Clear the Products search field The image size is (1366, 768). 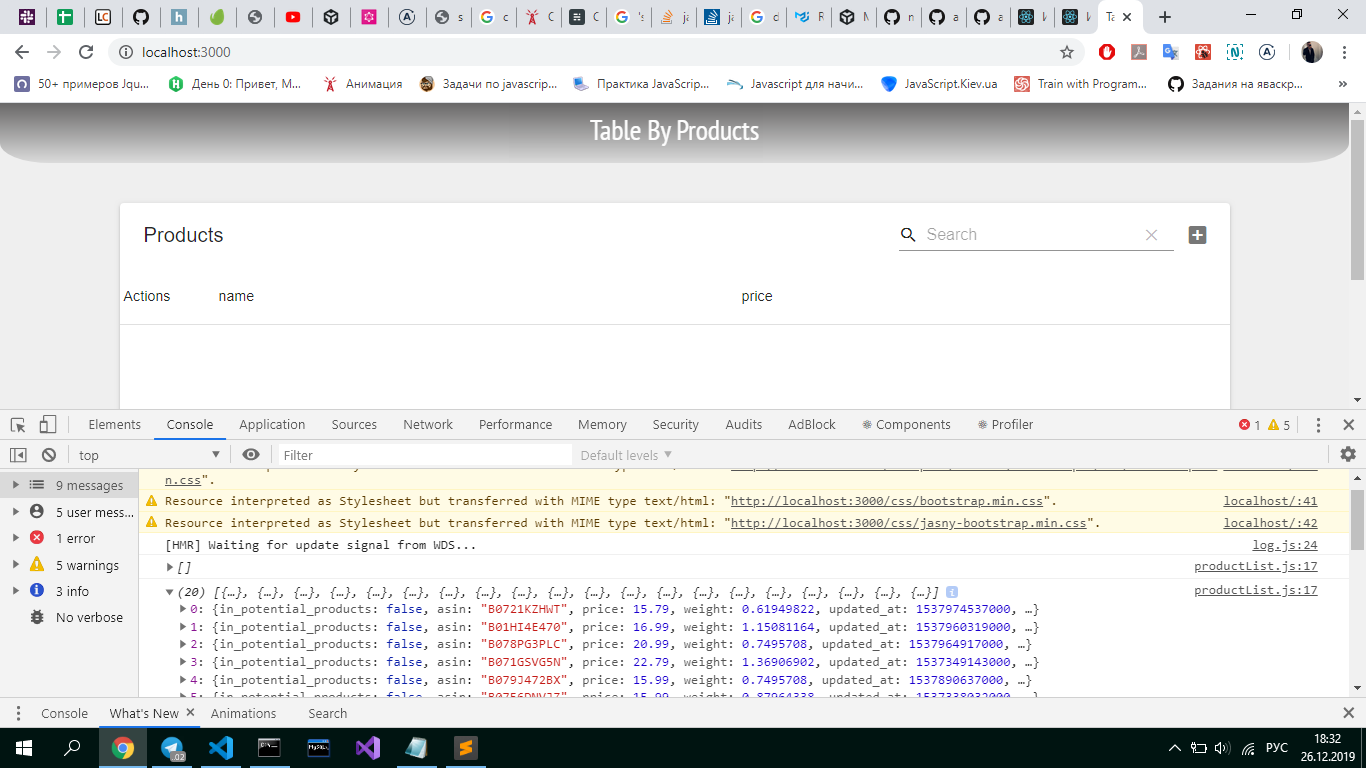[x=1151, y=235]
